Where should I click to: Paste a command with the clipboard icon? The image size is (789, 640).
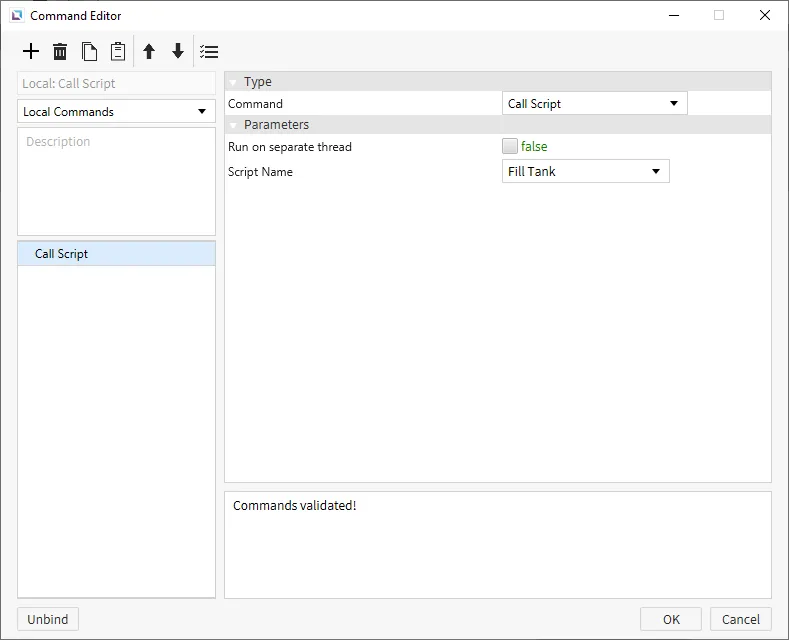pos(118,52)
